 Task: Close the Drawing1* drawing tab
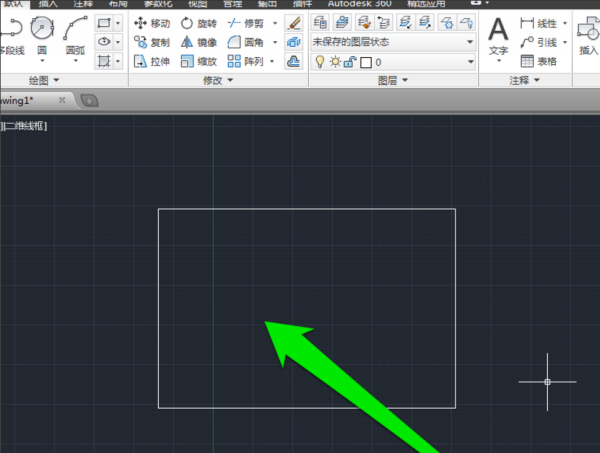62,100
